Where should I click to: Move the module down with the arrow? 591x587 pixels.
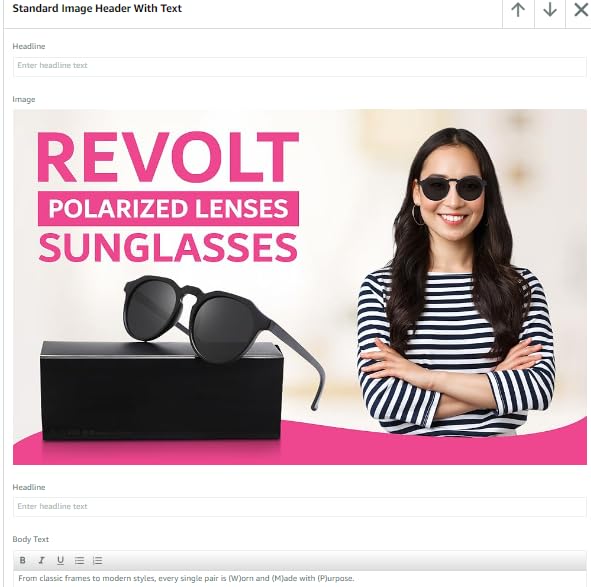(550, 9)
